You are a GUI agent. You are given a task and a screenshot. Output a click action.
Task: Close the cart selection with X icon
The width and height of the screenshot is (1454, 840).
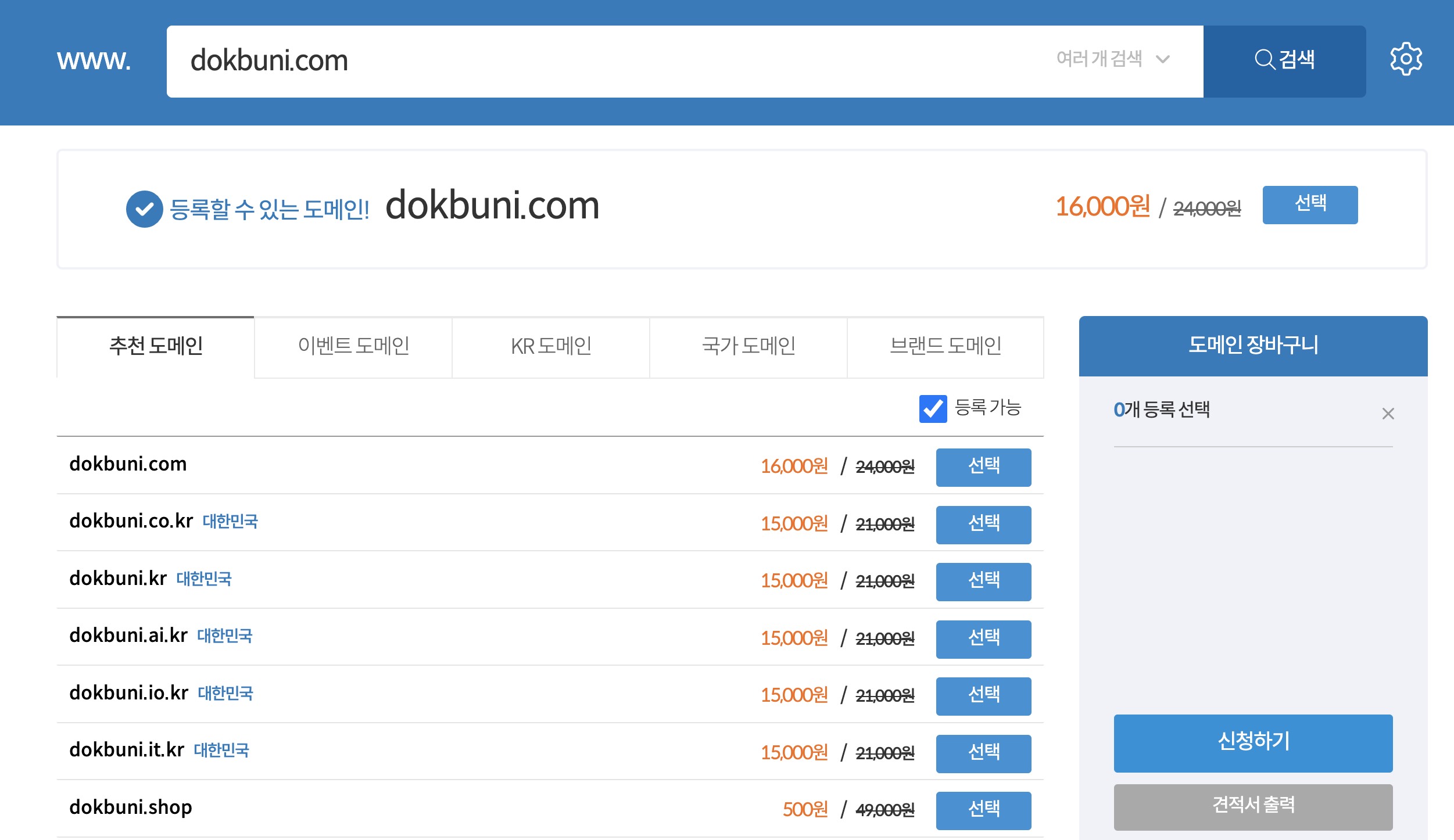(1388, 414)
